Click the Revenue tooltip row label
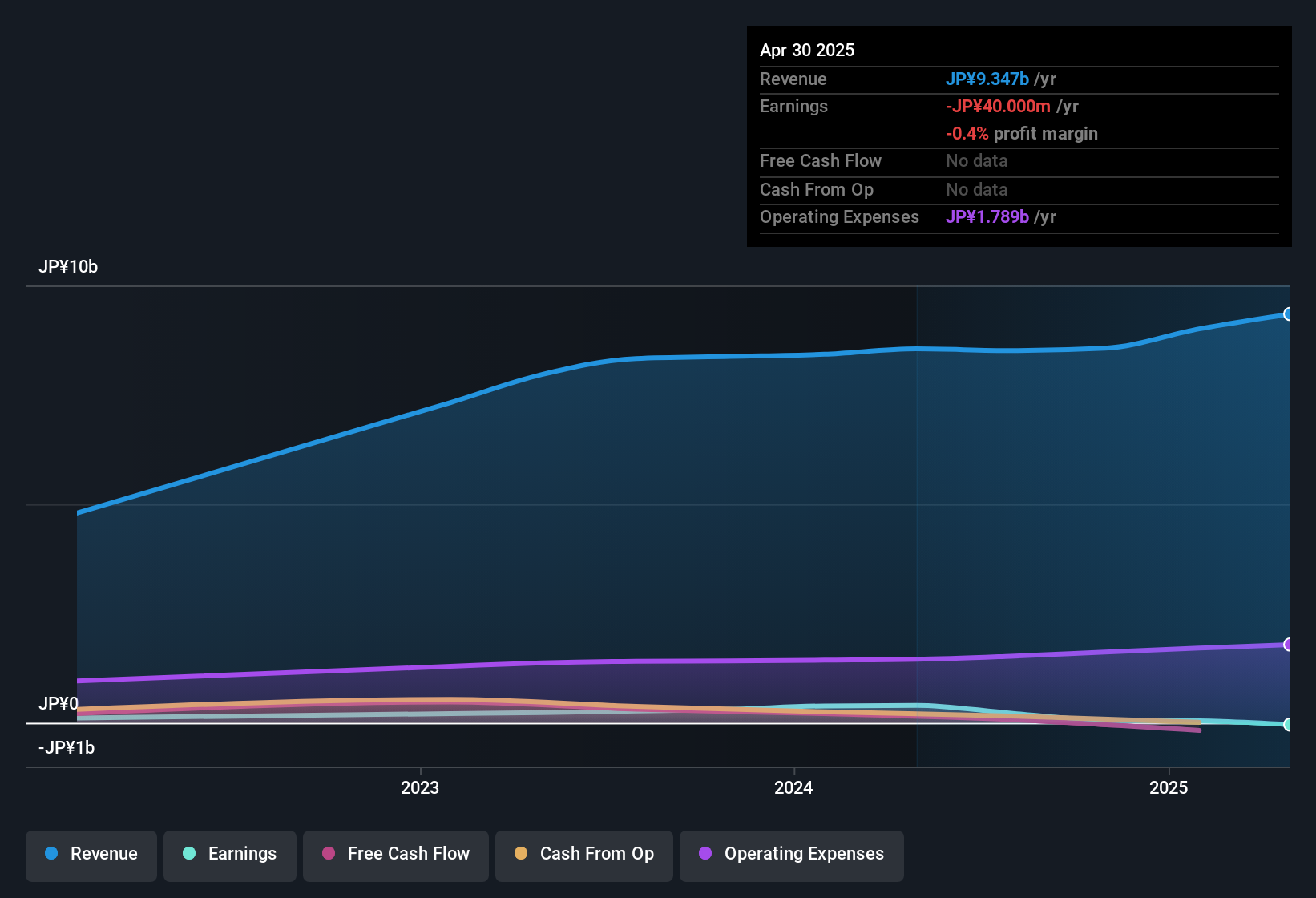Screen dimensions: 1316x898 pyautogui.click(x=793, y=79)
